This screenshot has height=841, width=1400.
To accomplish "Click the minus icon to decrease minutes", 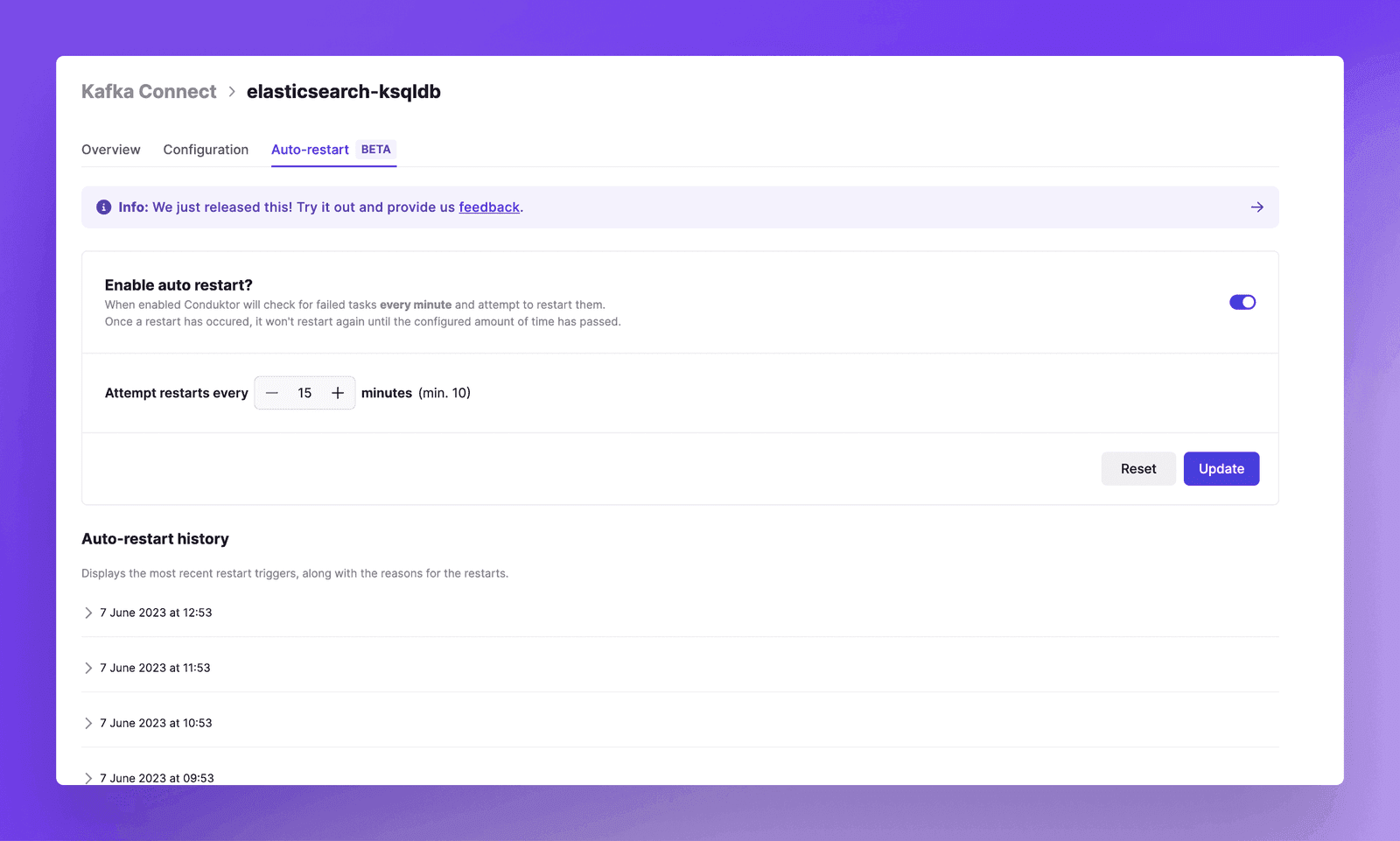I will [x=272, y=393].
